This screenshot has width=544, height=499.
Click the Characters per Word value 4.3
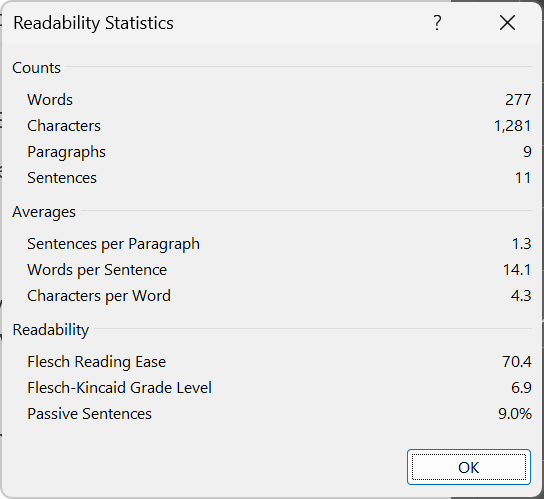click(521, 296)
